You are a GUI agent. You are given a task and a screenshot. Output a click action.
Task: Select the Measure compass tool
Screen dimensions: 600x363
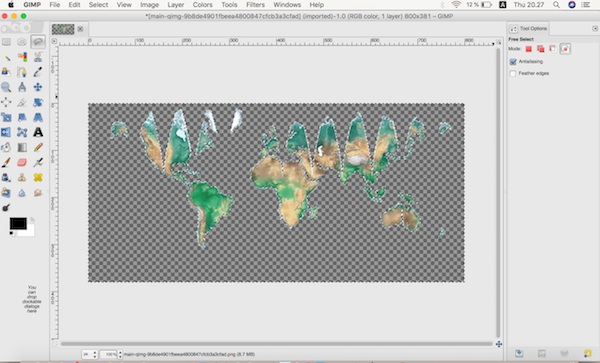(x=22, y=87)
